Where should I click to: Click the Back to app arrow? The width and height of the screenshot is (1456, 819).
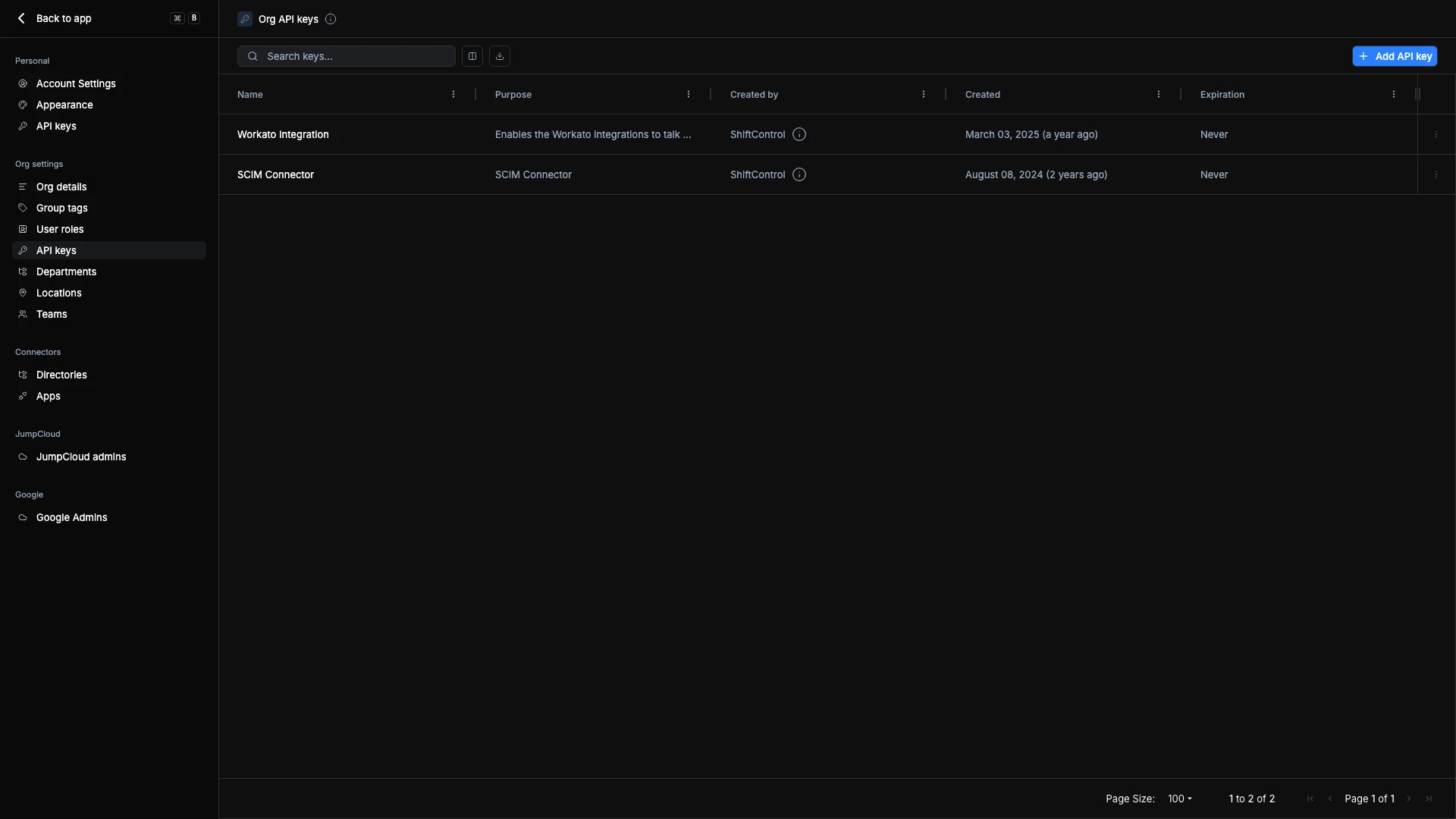[21, 18]
